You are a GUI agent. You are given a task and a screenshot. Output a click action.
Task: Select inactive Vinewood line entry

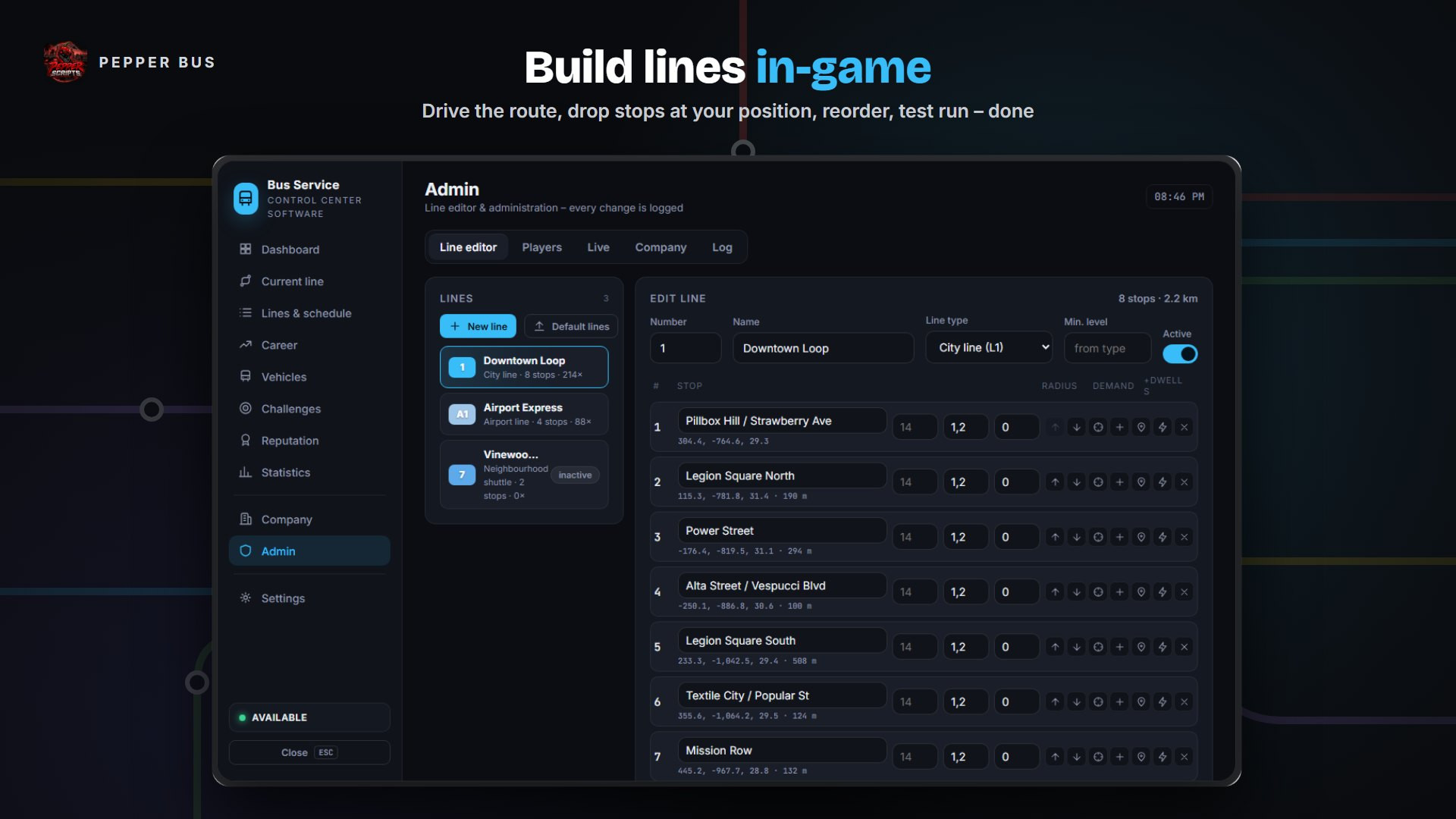click(524, 475)
